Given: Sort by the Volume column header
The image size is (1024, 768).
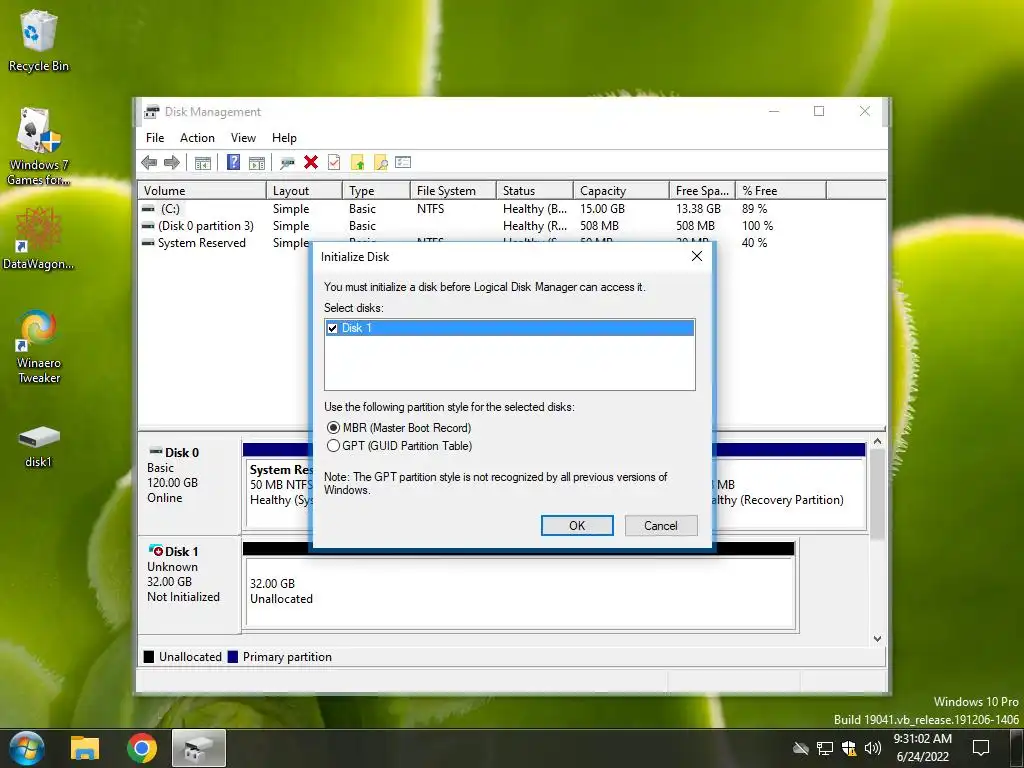Looking at the screenshot, I should coord(202,191).
